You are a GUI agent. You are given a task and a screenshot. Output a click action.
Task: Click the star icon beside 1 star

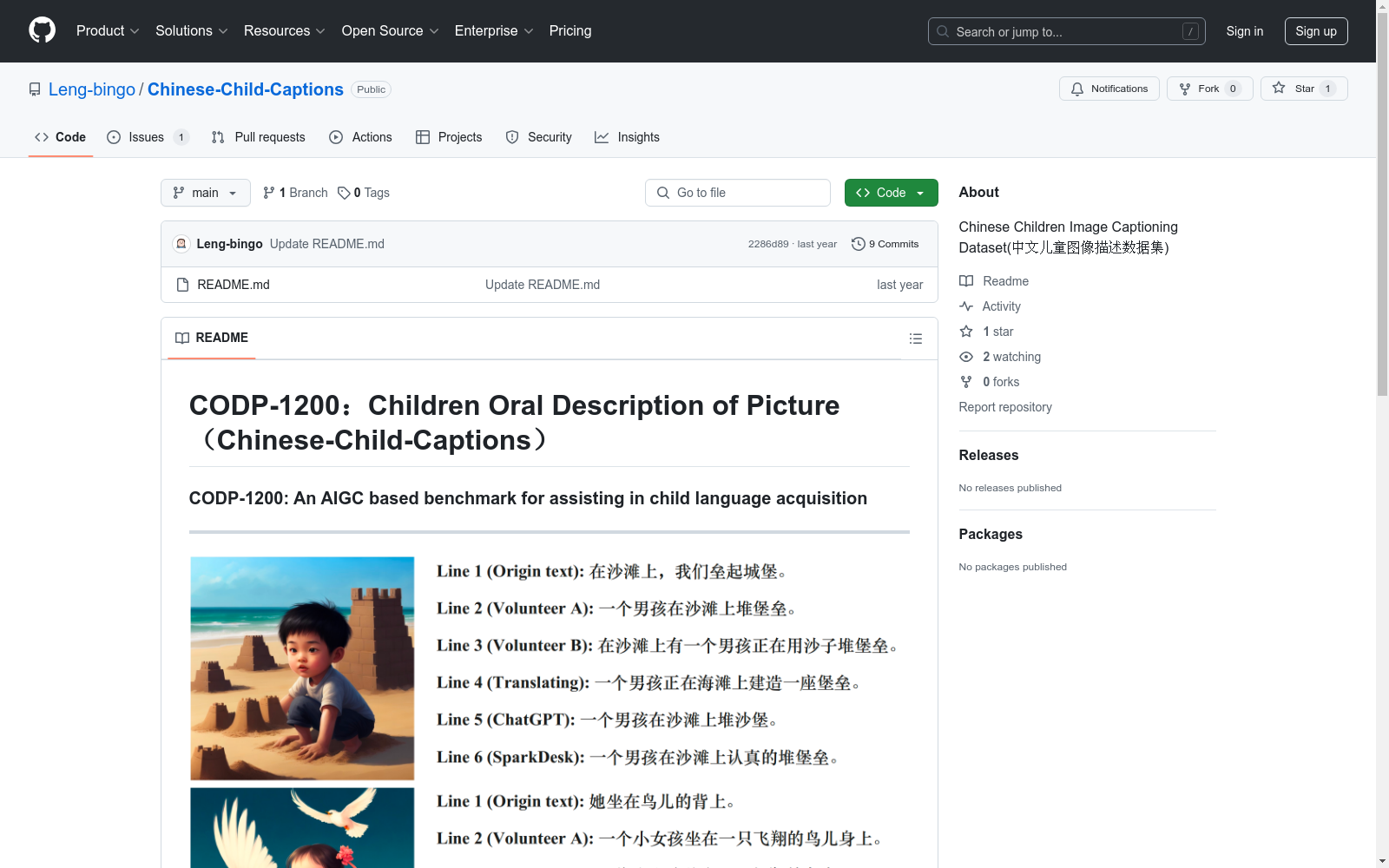point(966,332)
